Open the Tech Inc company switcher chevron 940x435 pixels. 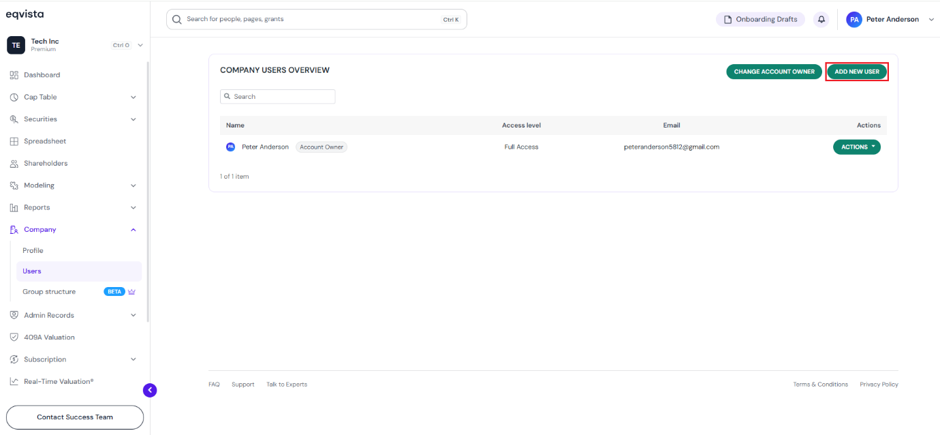pos(140,45)
